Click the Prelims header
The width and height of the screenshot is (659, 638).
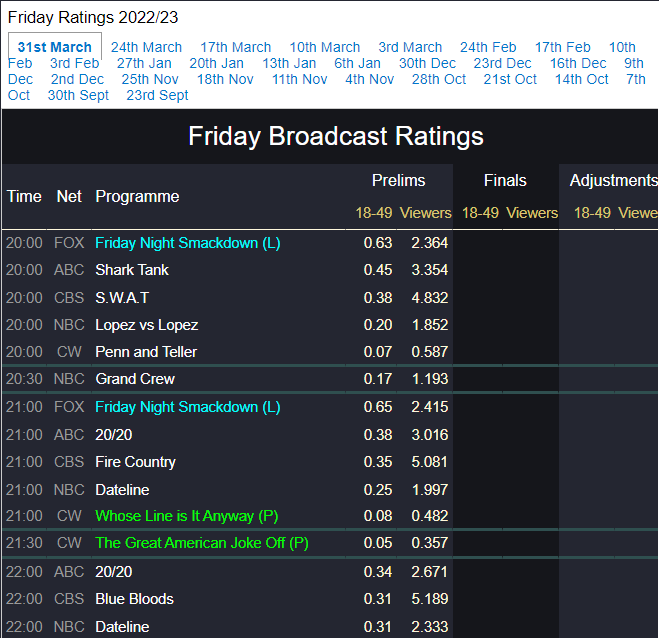coord(398,180)
